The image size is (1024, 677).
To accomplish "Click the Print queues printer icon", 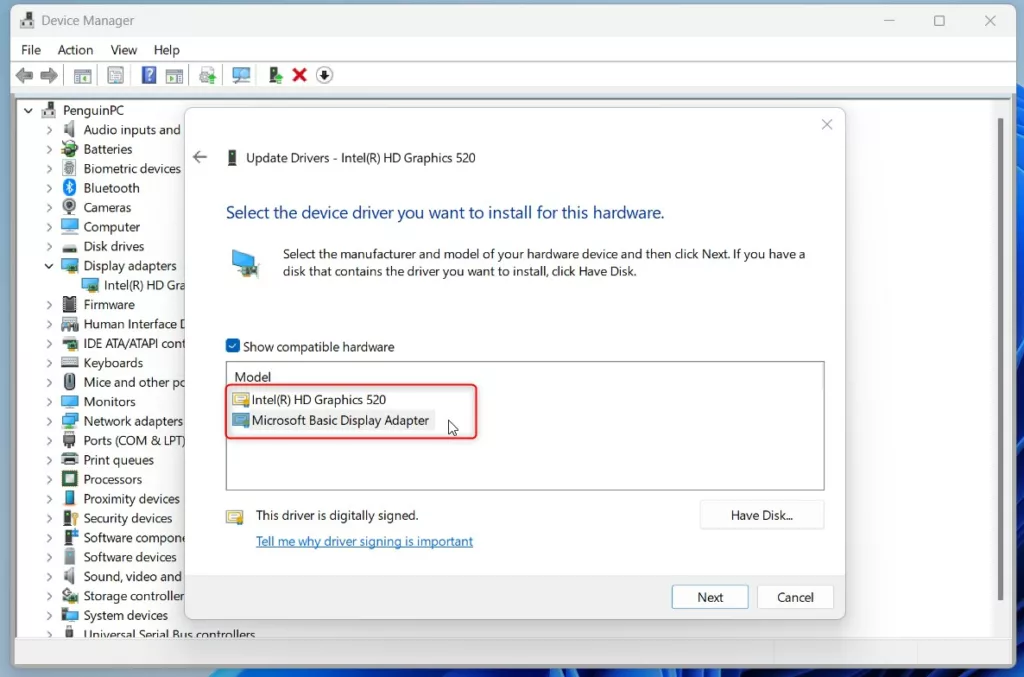I will tap(69, 460).
